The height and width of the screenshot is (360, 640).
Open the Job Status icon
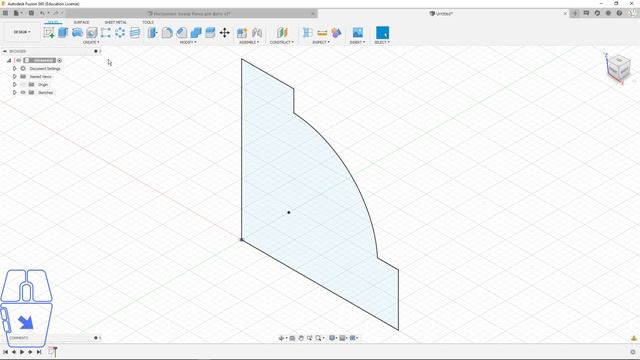click(x=597, y=13)
